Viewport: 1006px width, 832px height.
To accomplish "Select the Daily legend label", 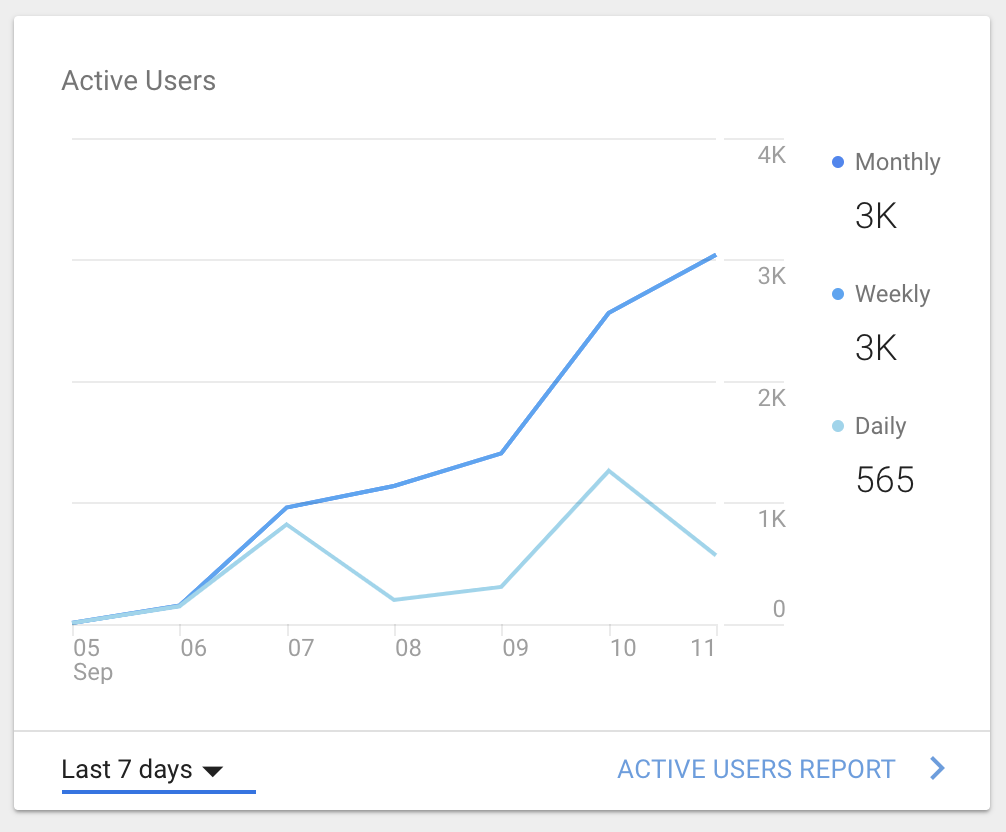I will click(880, 427).
